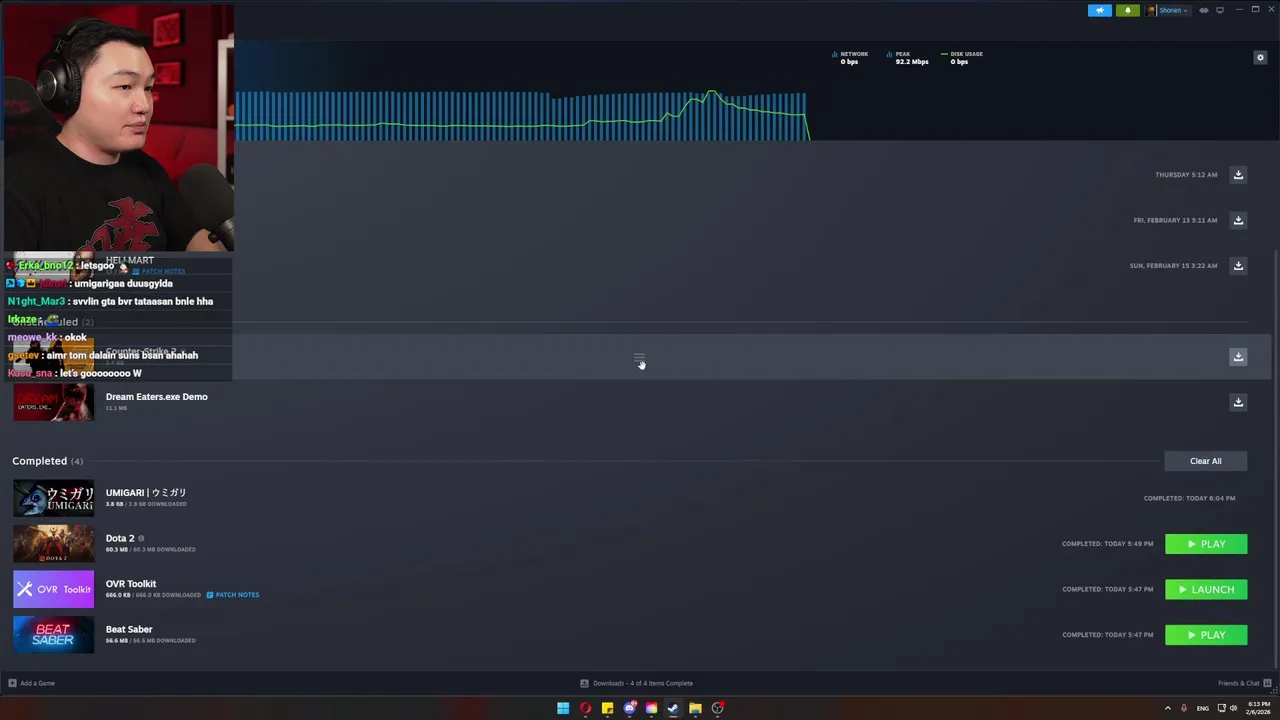Play Beat Saber
The image size is (1280, 720).
point(1206,635)
